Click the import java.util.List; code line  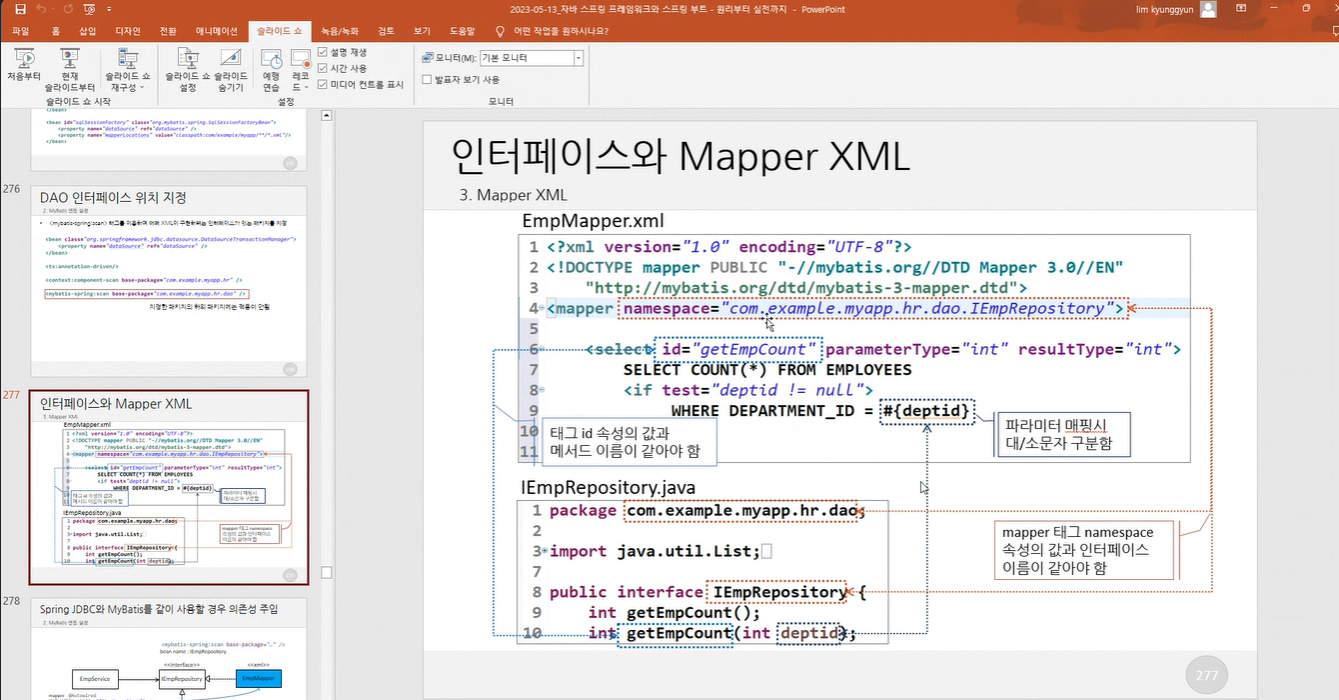click(x=655, y=551)
